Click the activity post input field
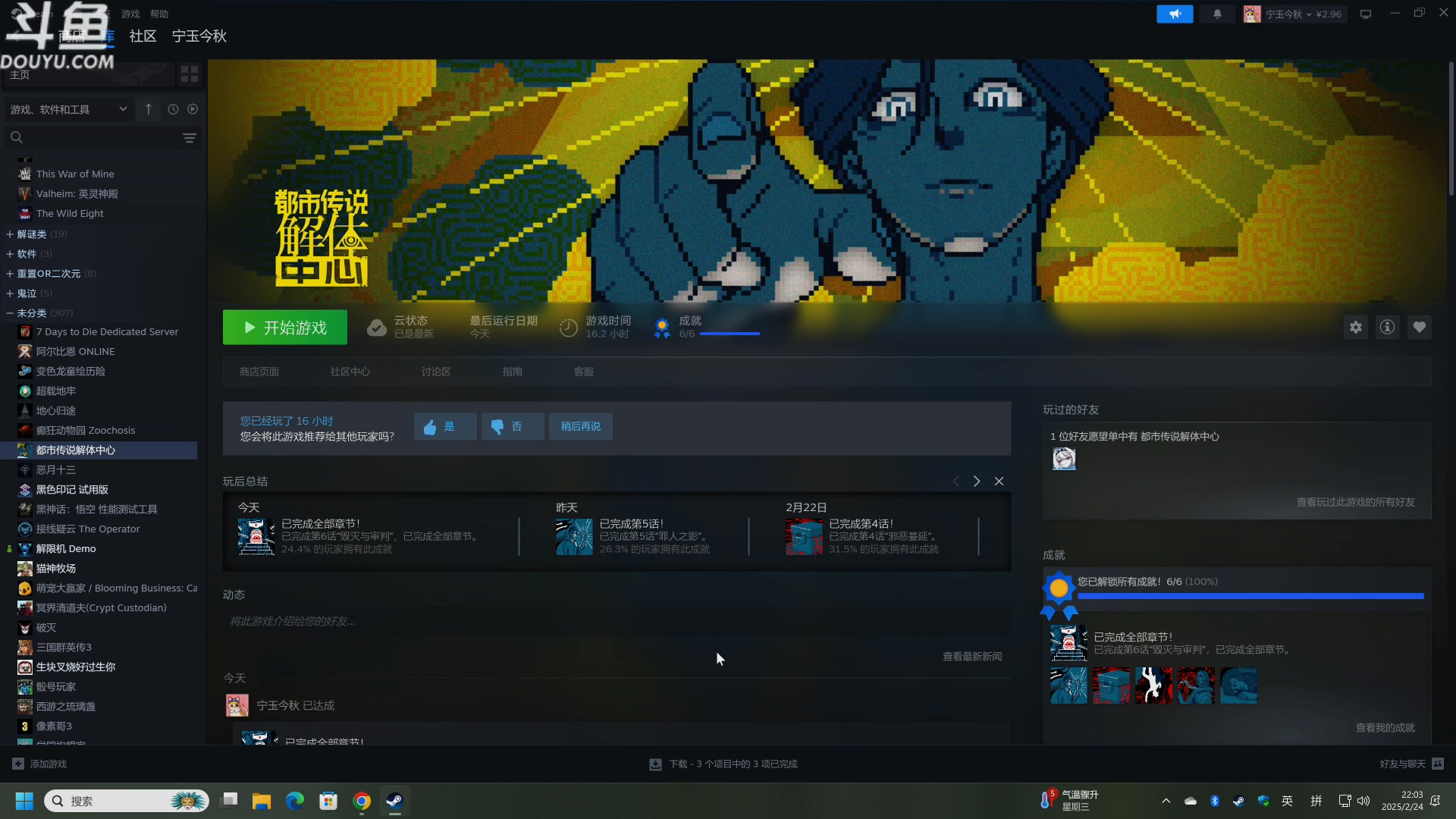The height and width of the screenshot is (819, 1456). pyautogui.click(x=617, y=622)
